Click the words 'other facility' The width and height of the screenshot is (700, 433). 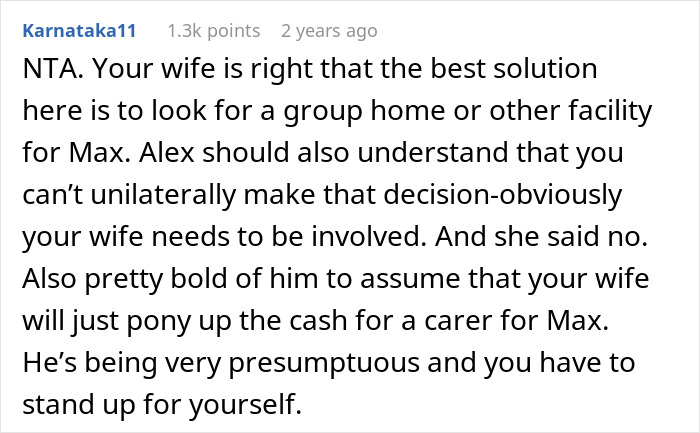[x=571, y=111]
